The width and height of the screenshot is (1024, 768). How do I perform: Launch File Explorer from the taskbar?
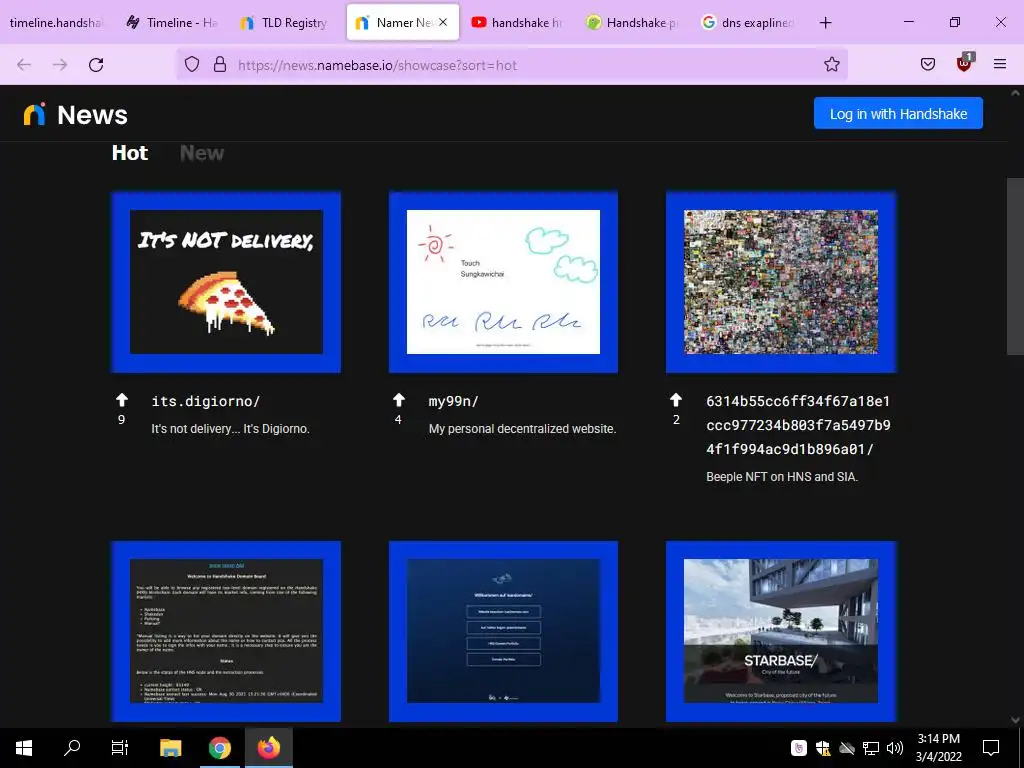[170, 748]
